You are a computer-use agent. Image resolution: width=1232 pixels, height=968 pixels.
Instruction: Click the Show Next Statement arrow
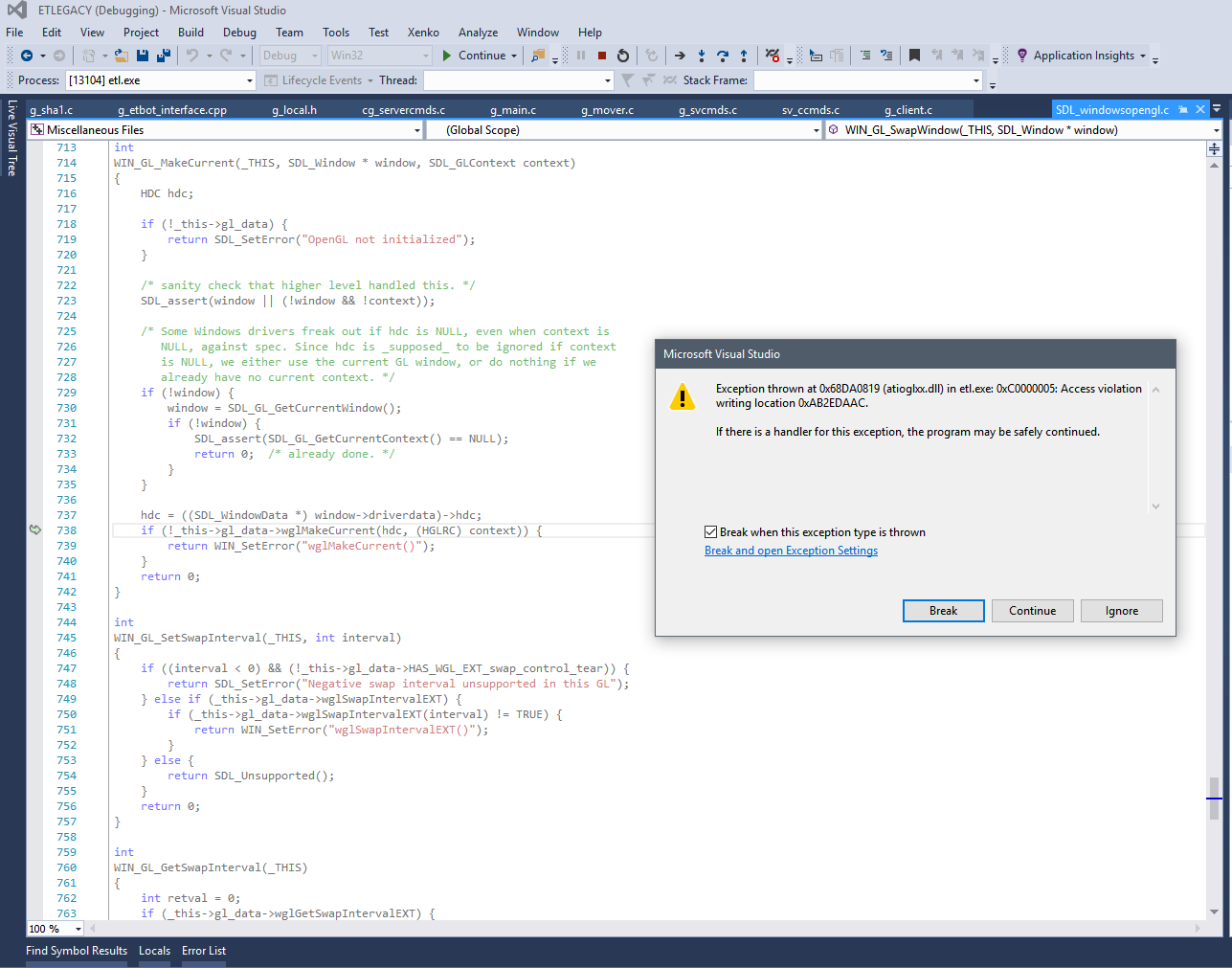pyautogui.click(x=680, y=56)
